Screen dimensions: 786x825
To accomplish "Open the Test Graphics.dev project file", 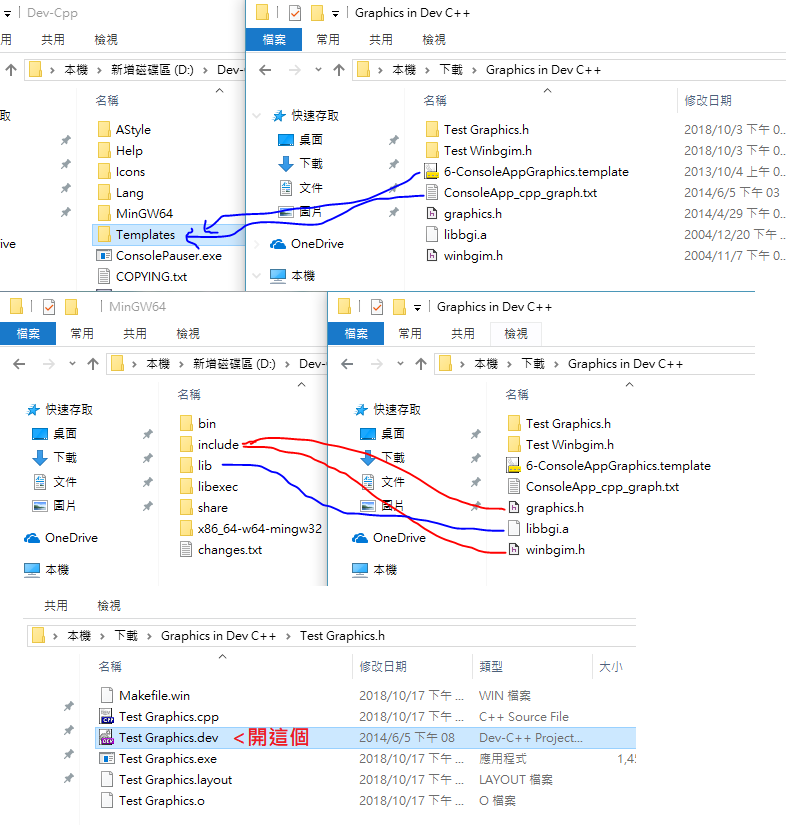I will 168,738.
